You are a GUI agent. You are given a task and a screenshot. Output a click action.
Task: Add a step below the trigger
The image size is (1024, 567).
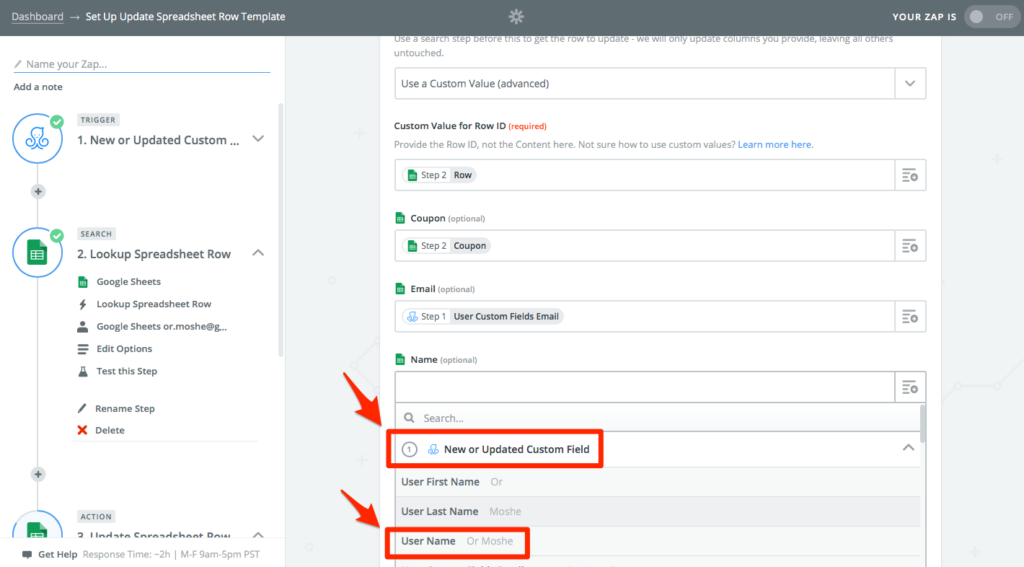tap(38, 191)
